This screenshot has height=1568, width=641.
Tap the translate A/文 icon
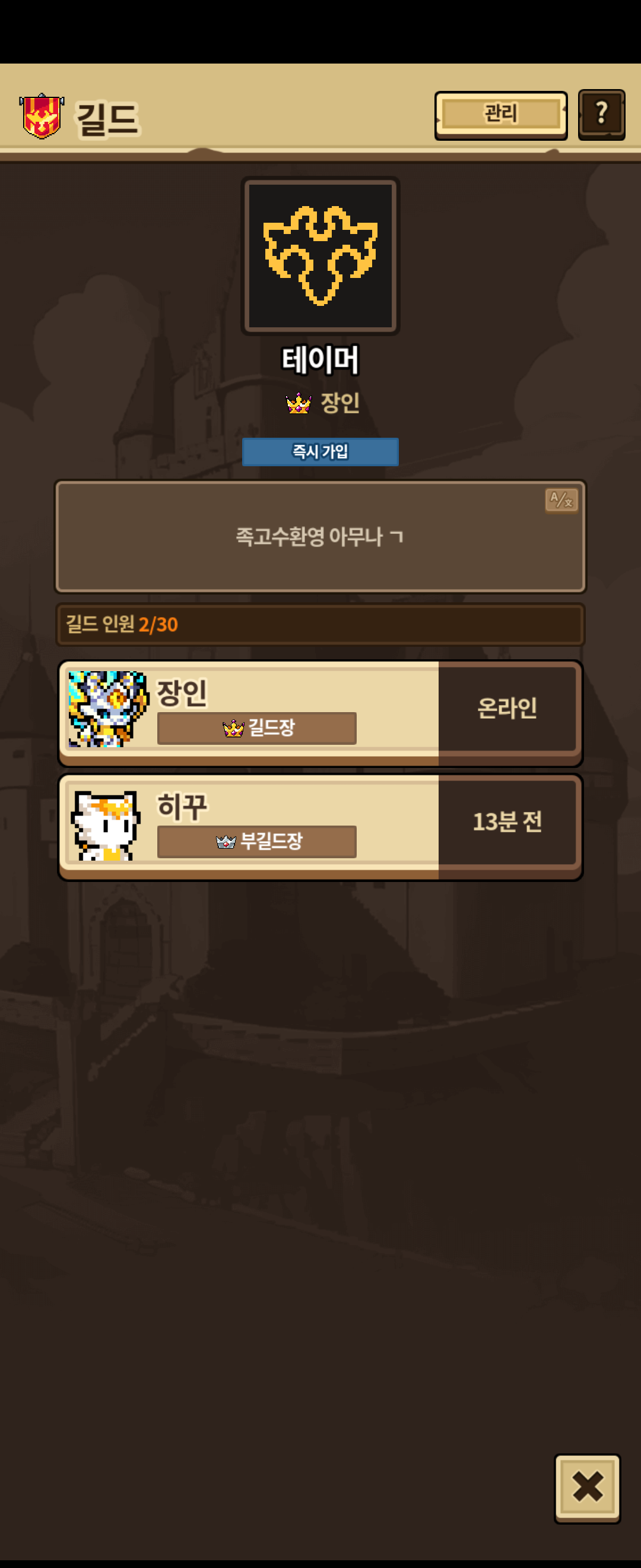561,500
